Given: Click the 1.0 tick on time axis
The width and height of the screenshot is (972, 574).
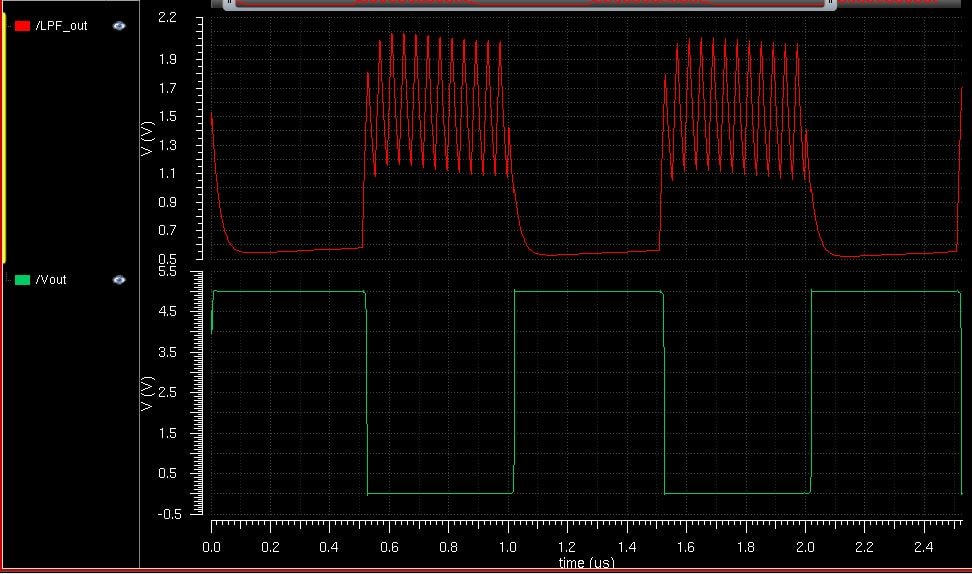Looking at the screenshot, I should pyautogui.click(x=508, y=548).
